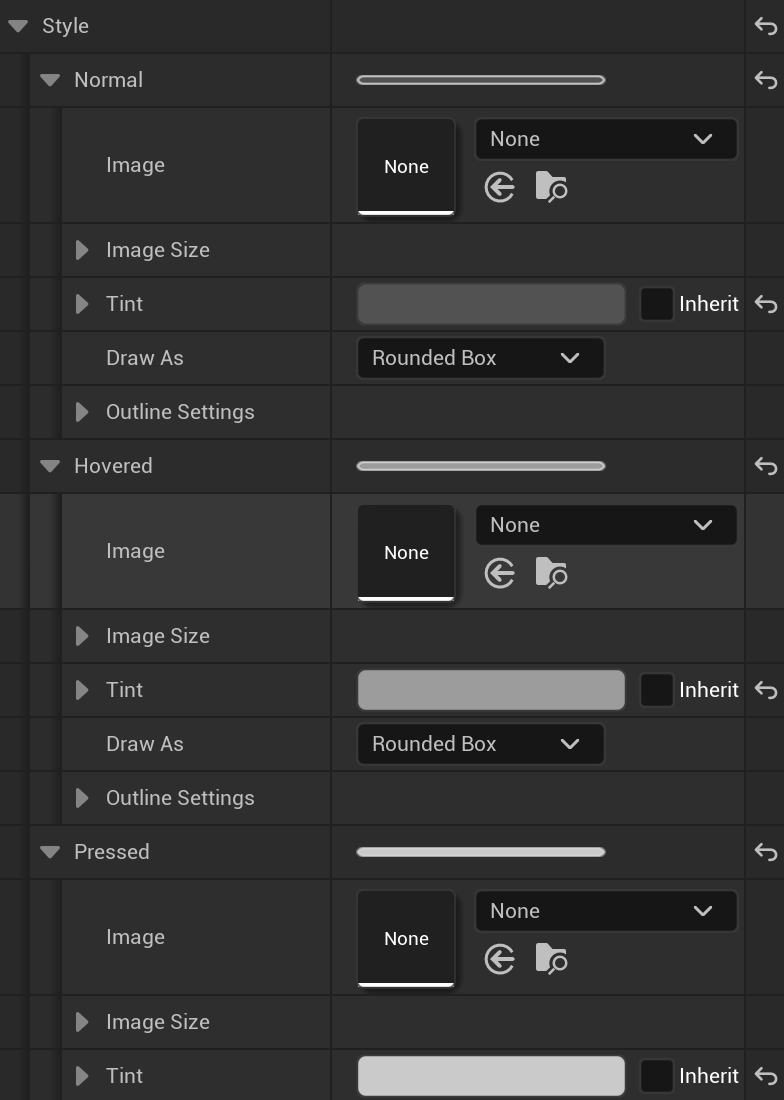784x1100 pixels.
Task: Check Inherit box for Pressed Tint
Action: [656, 1076]
